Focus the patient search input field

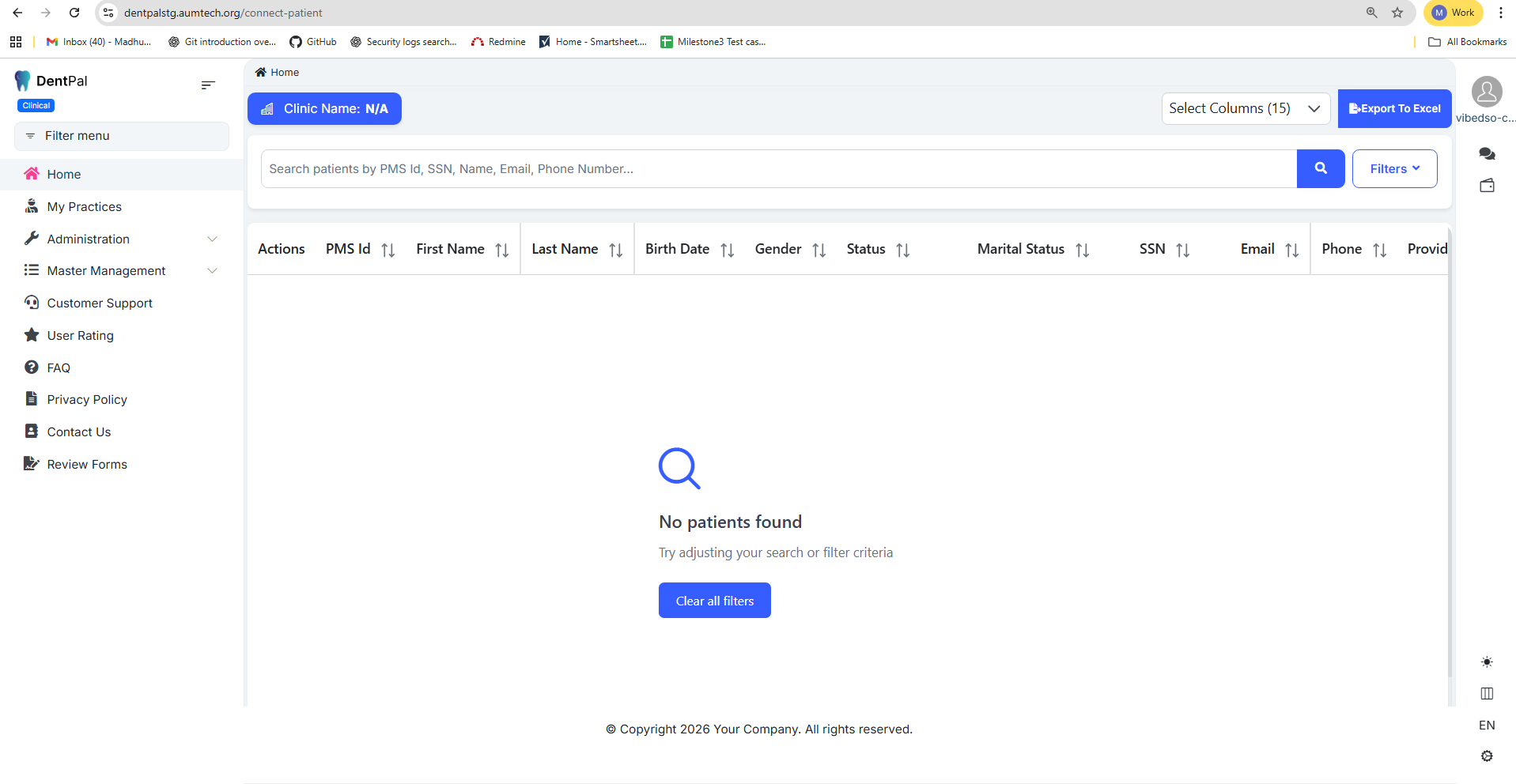pos(778,168)
